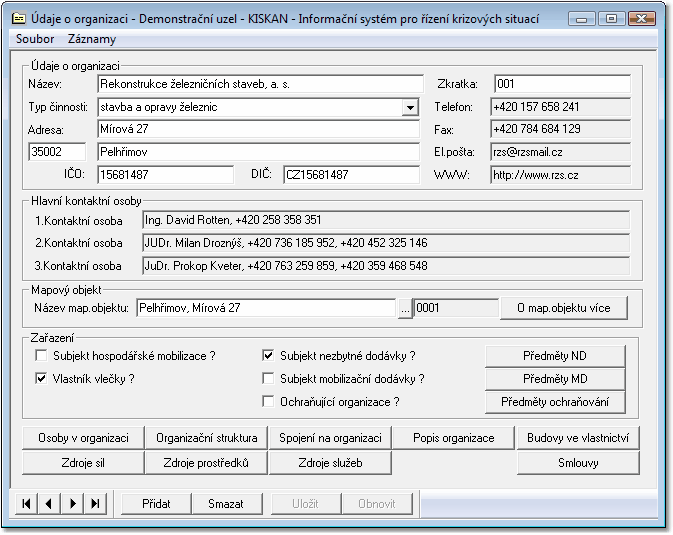Click the Obnovit button

coord(377,504)
